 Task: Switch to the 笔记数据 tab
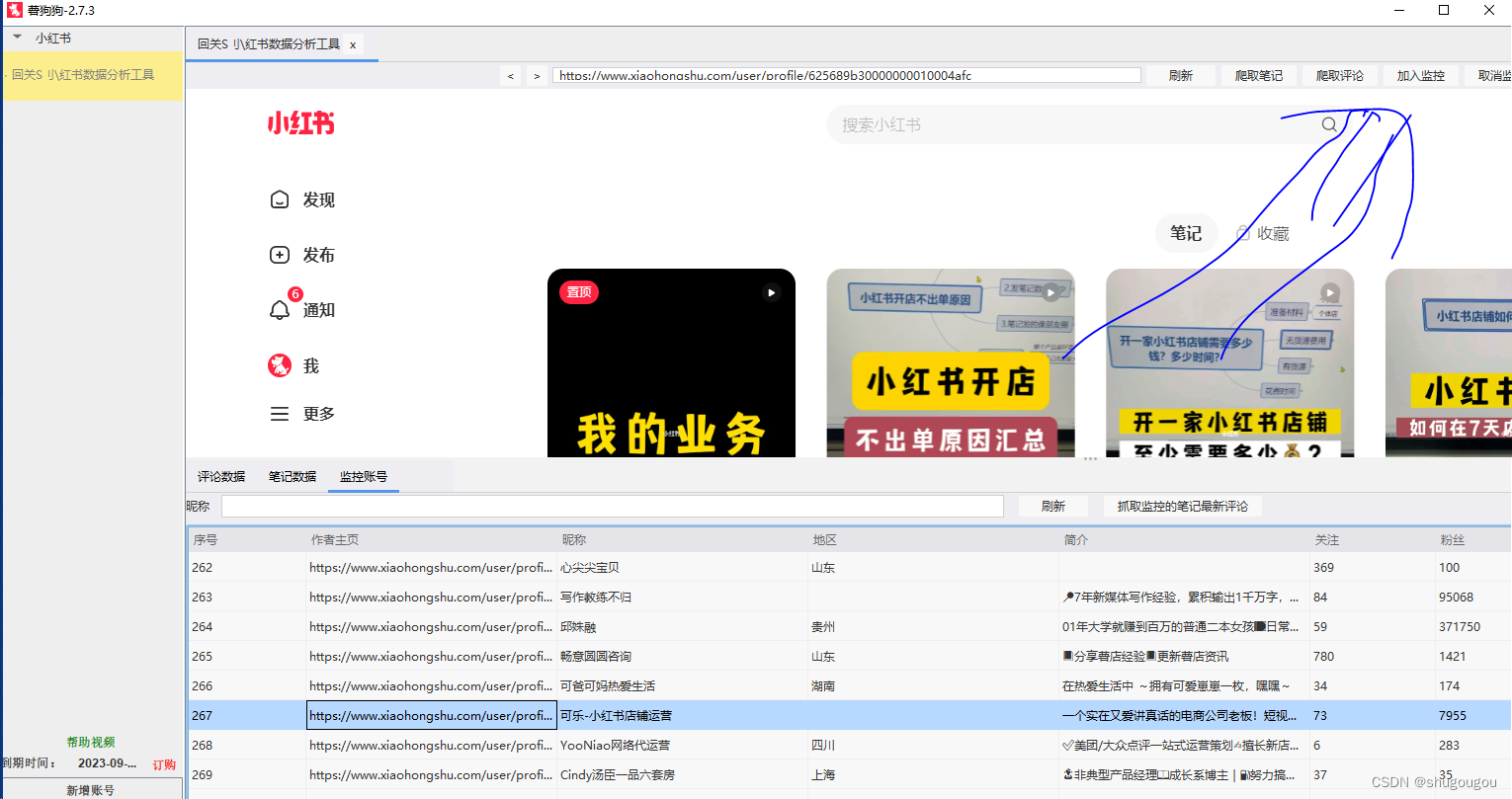293,476
